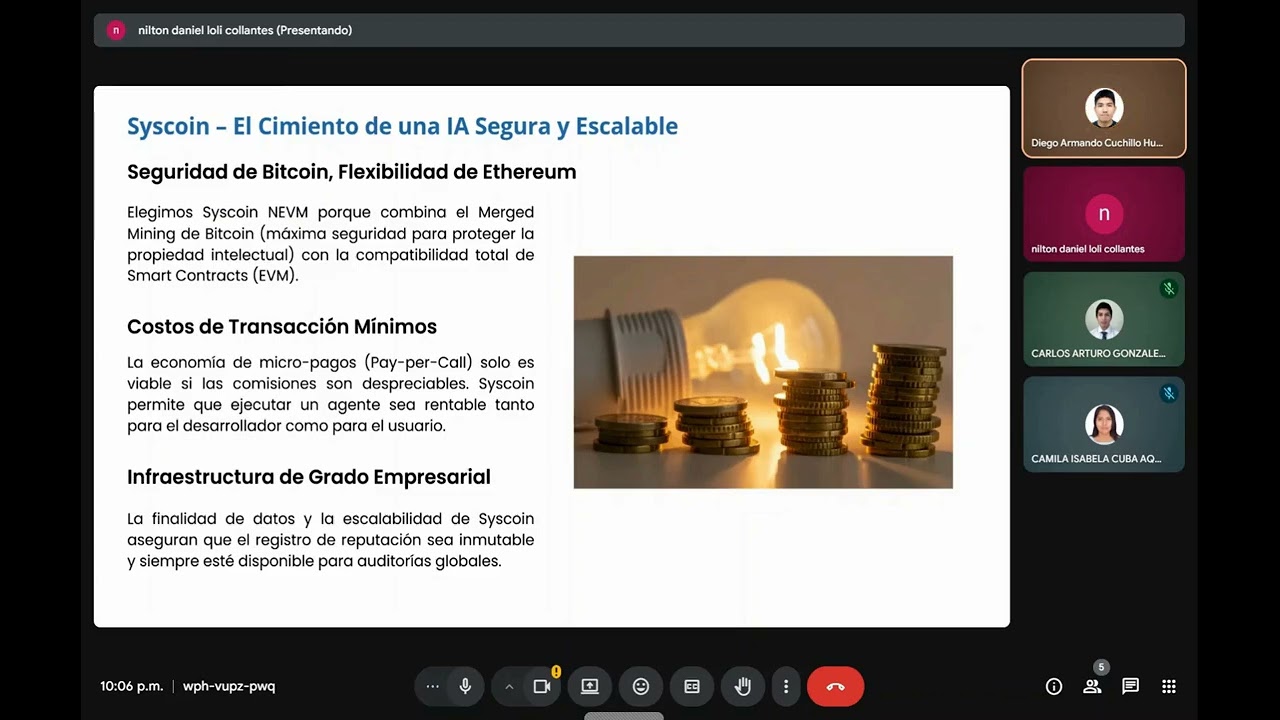The image size is (1280, 720).
Task: Open the chat panel
Action: click(1130, 687)
